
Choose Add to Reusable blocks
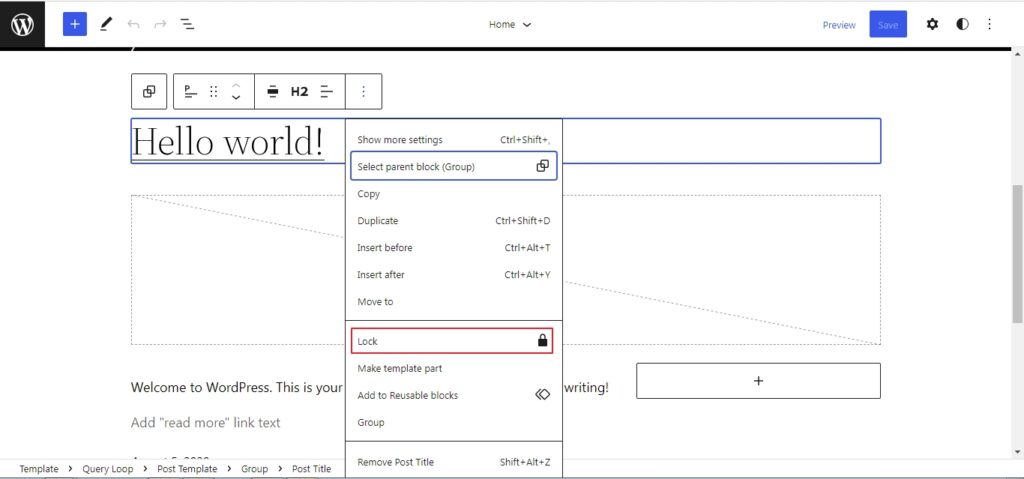tap(454, 395)
